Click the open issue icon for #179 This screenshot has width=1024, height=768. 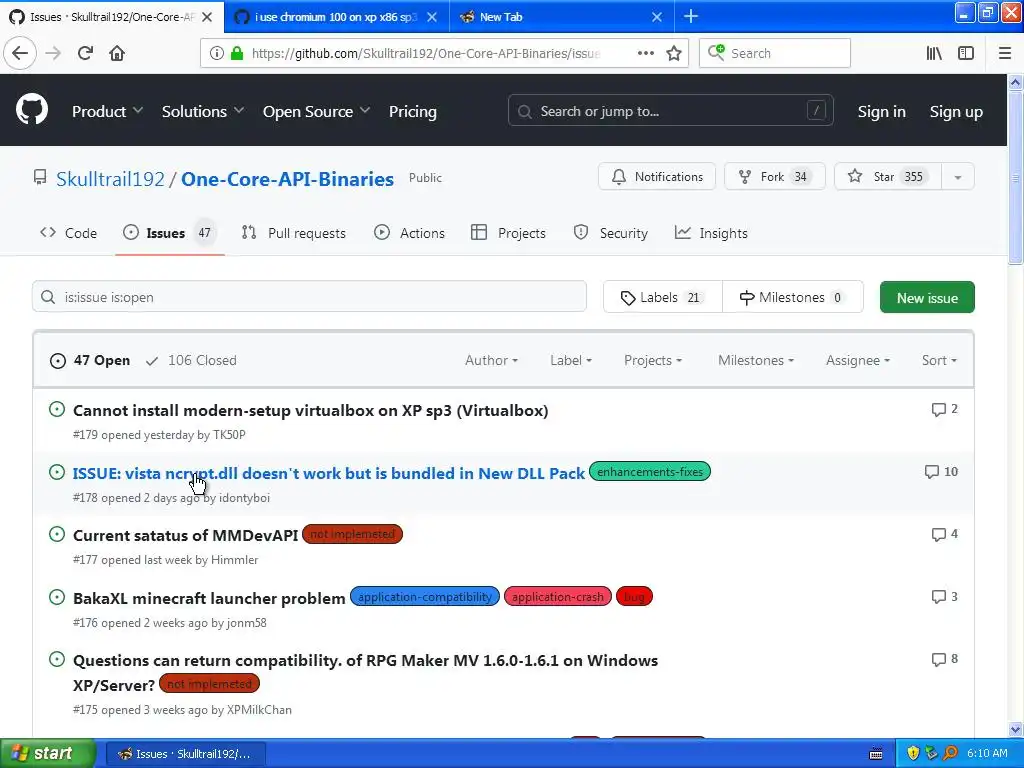tap(57, 409)
